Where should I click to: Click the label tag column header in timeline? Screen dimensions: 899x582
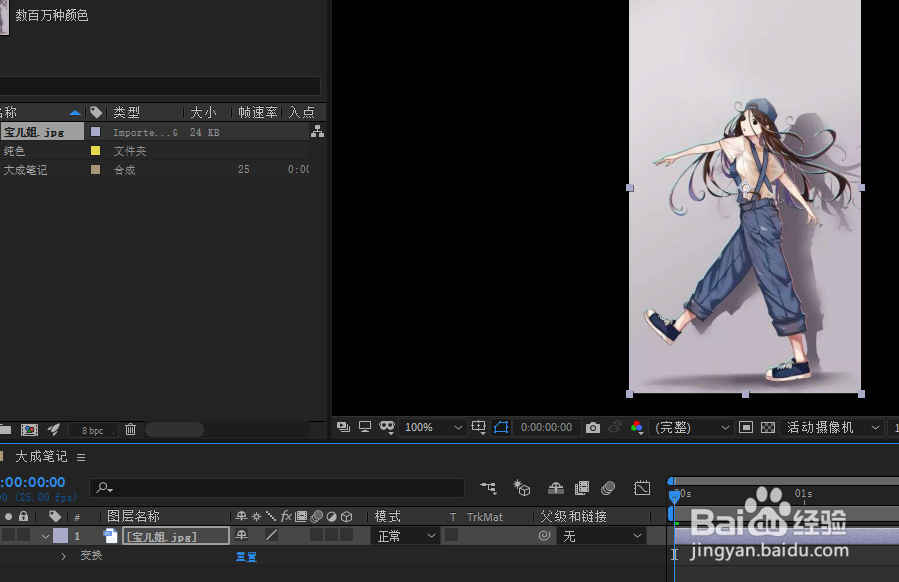click(55, 516)
